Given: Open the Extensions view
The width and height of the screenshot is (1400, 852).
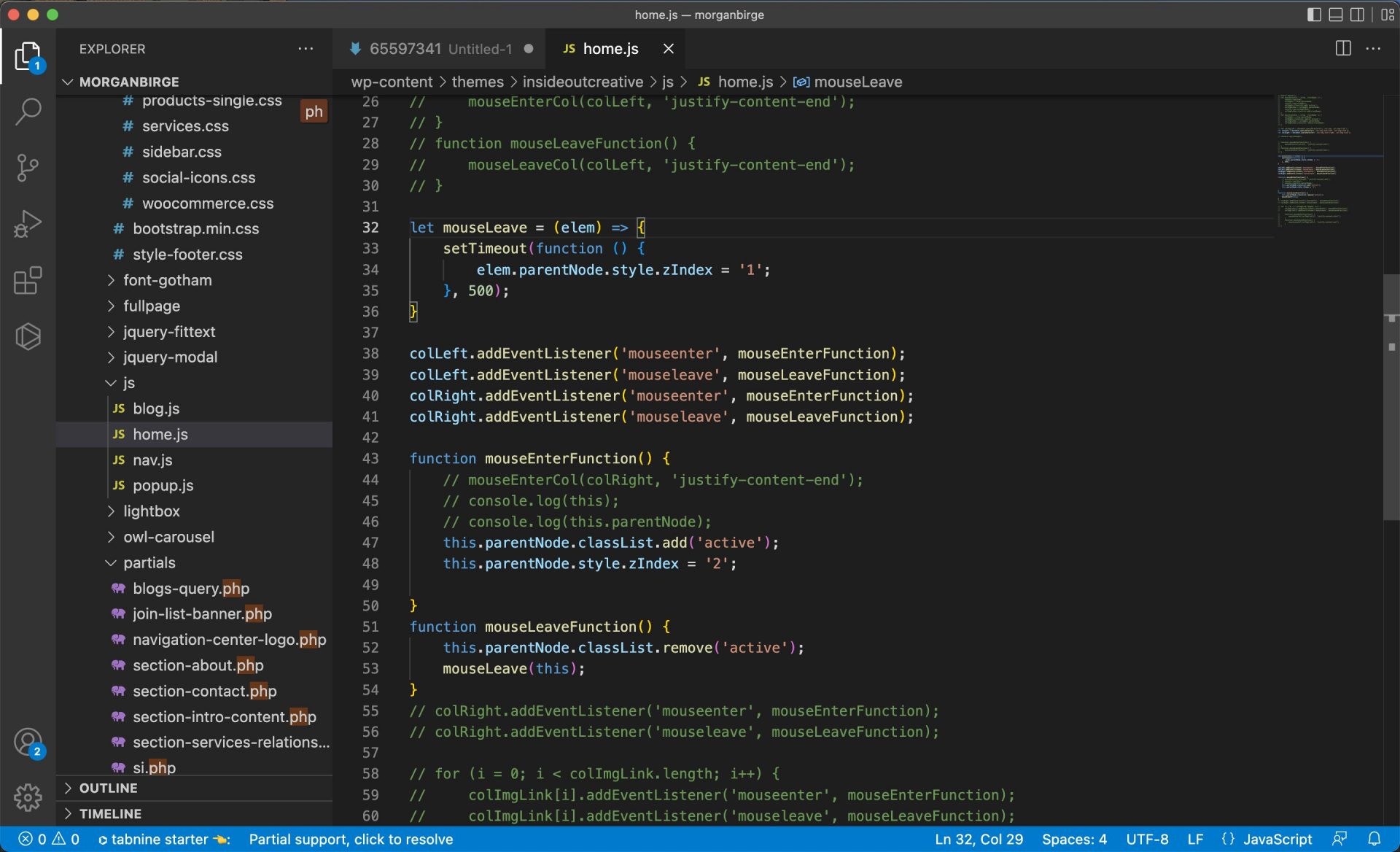Looking at the screenshot, I should (x=28, y=280).
